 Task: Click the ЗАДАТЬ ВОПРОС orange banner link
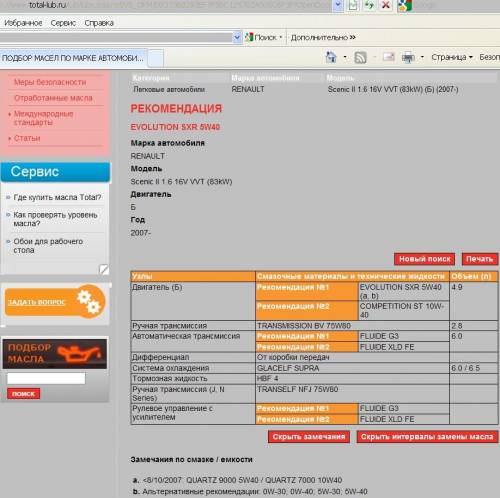tap(37, 302)
